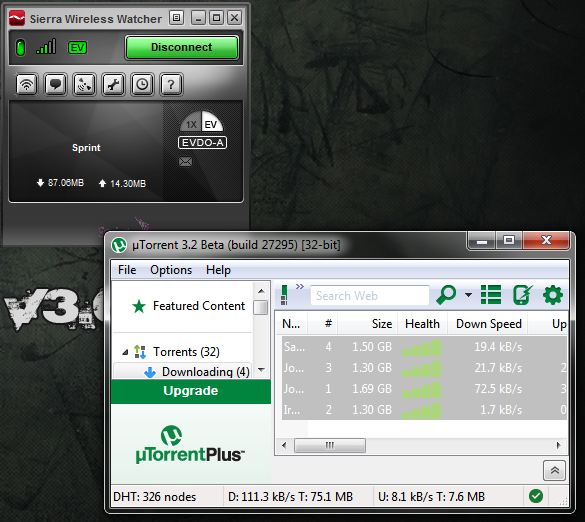Click the green toolbar status icon
Viewport: 585px width, 522px height.
[284, 295]
